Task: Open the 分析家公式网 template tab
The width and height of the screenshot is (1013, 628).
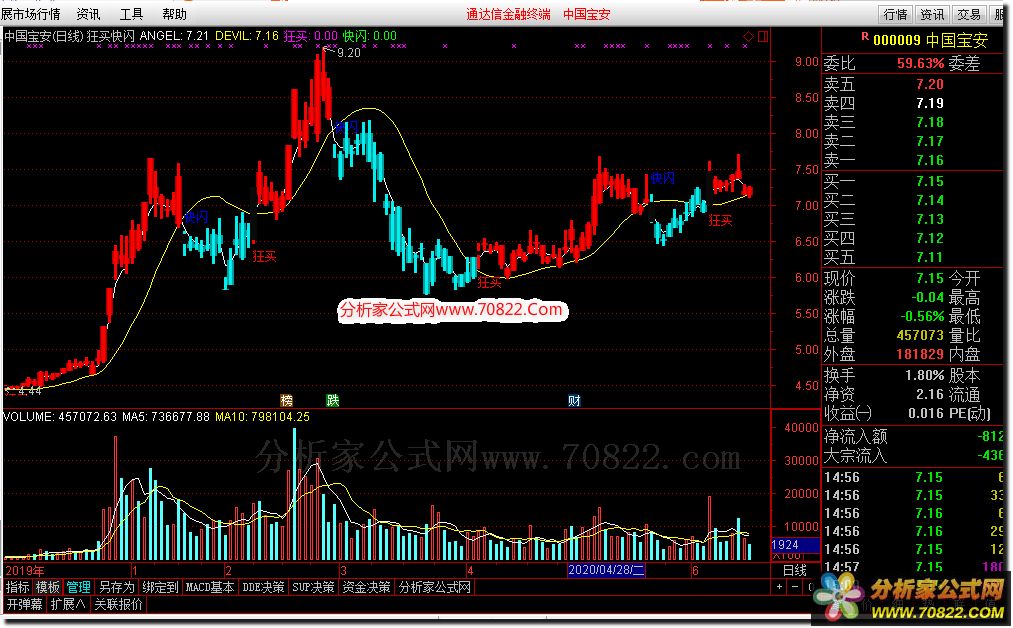Action: pos(435,587)
